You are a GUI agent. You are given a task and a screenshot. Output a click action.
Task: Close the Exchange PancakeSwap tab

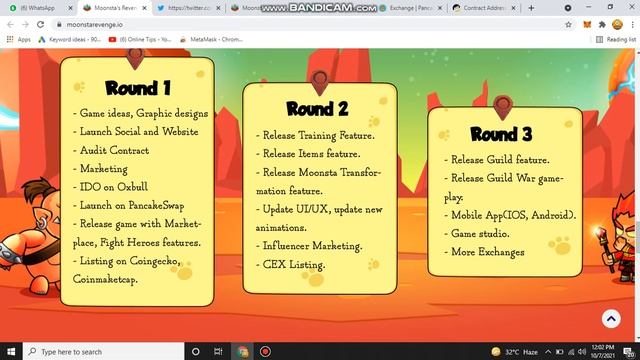click(x=440, y=8)
